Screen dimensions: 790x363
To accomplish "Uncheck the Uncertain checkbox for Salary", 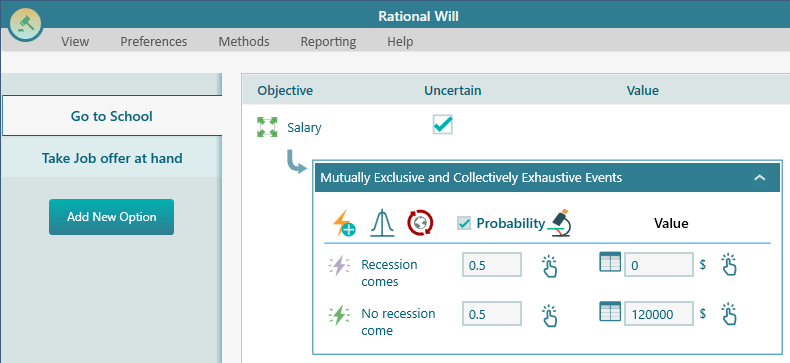I will (x=442, y=124).
